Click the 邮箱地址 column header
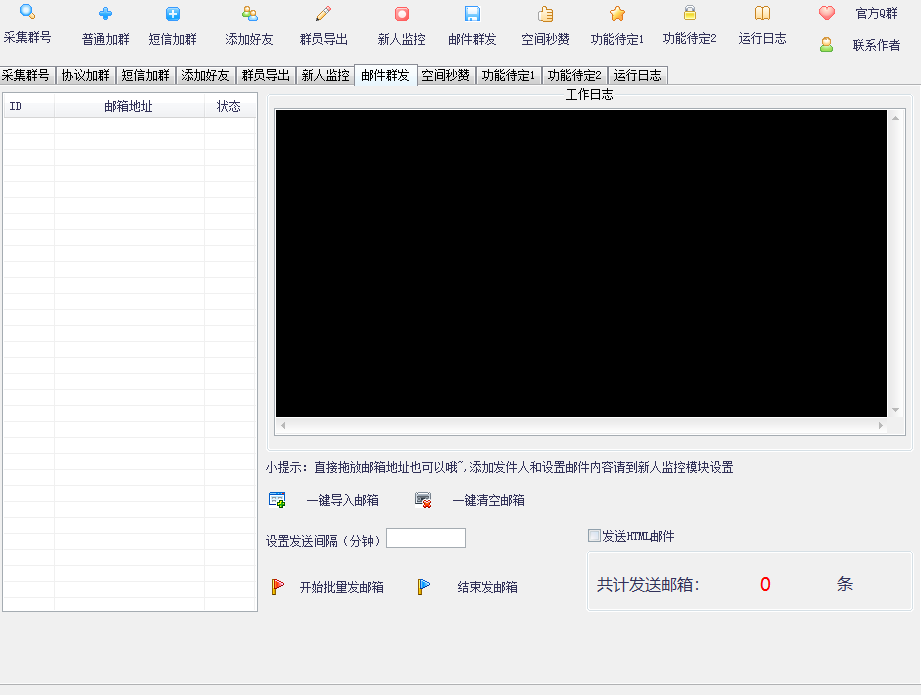The image size is (921, 695). (x=129, y=106)
